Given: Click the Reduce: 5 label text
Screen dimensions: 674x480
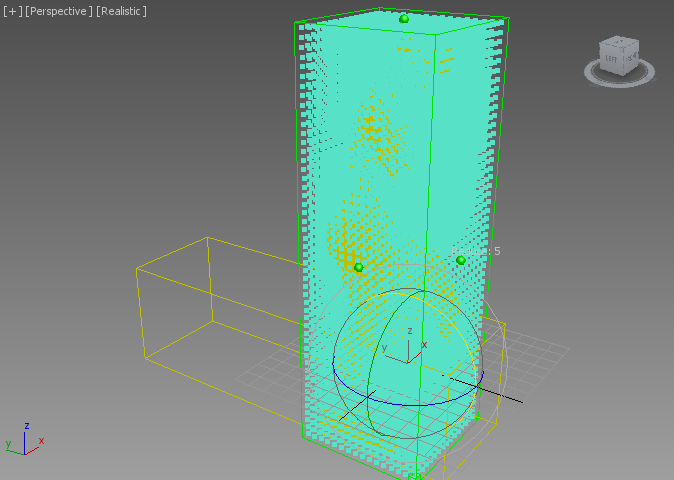Looking at the screenshot, I should tap(476, 251).
